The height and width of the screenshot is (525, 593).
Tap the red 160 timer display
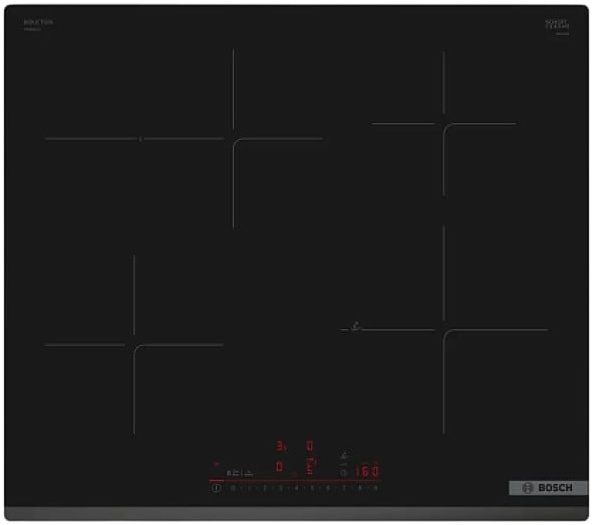click(366, 471)
